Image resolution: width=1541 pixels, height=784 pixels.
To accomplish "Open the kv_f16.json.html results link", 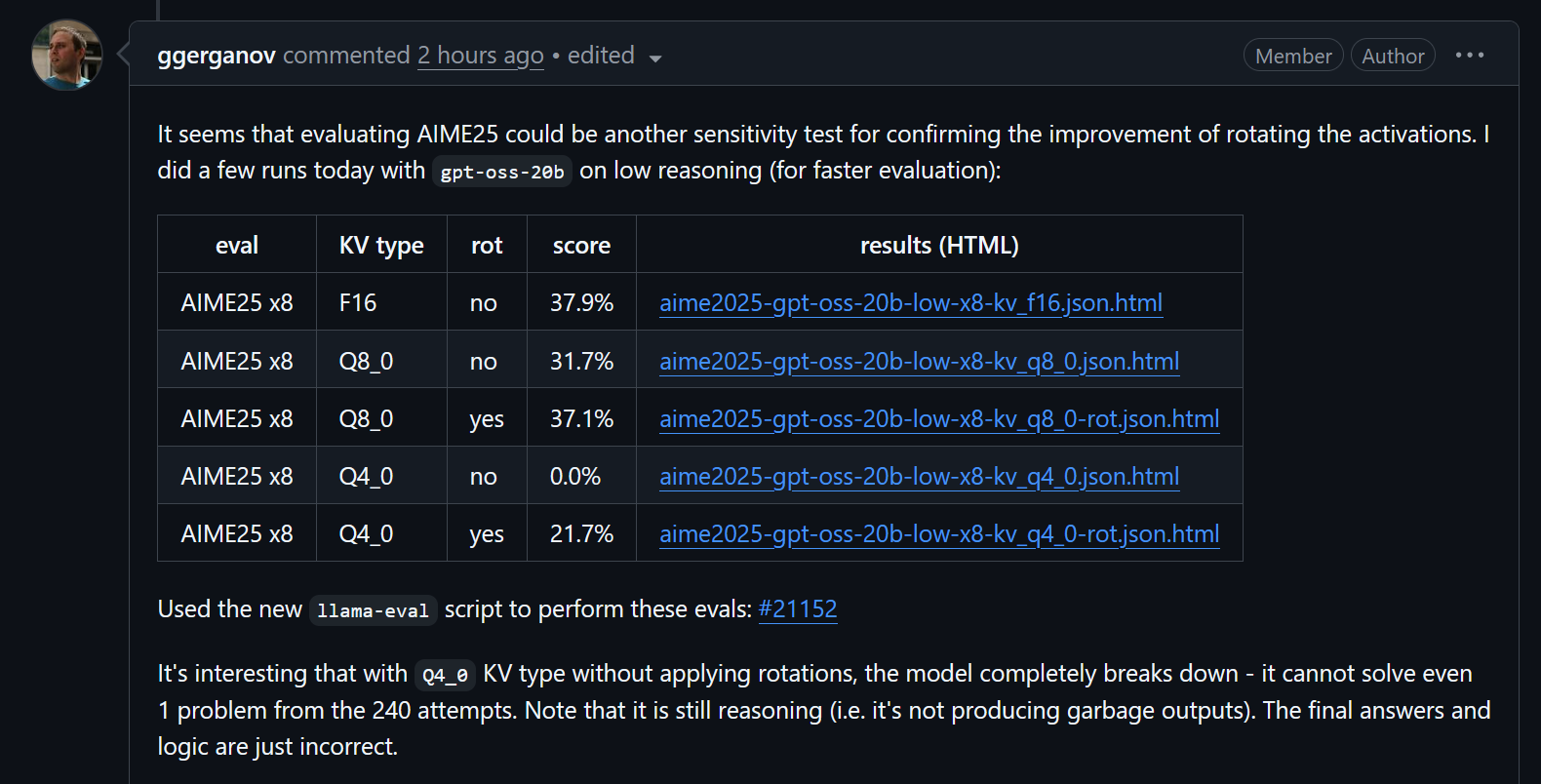I will click(x=911, y=303).
